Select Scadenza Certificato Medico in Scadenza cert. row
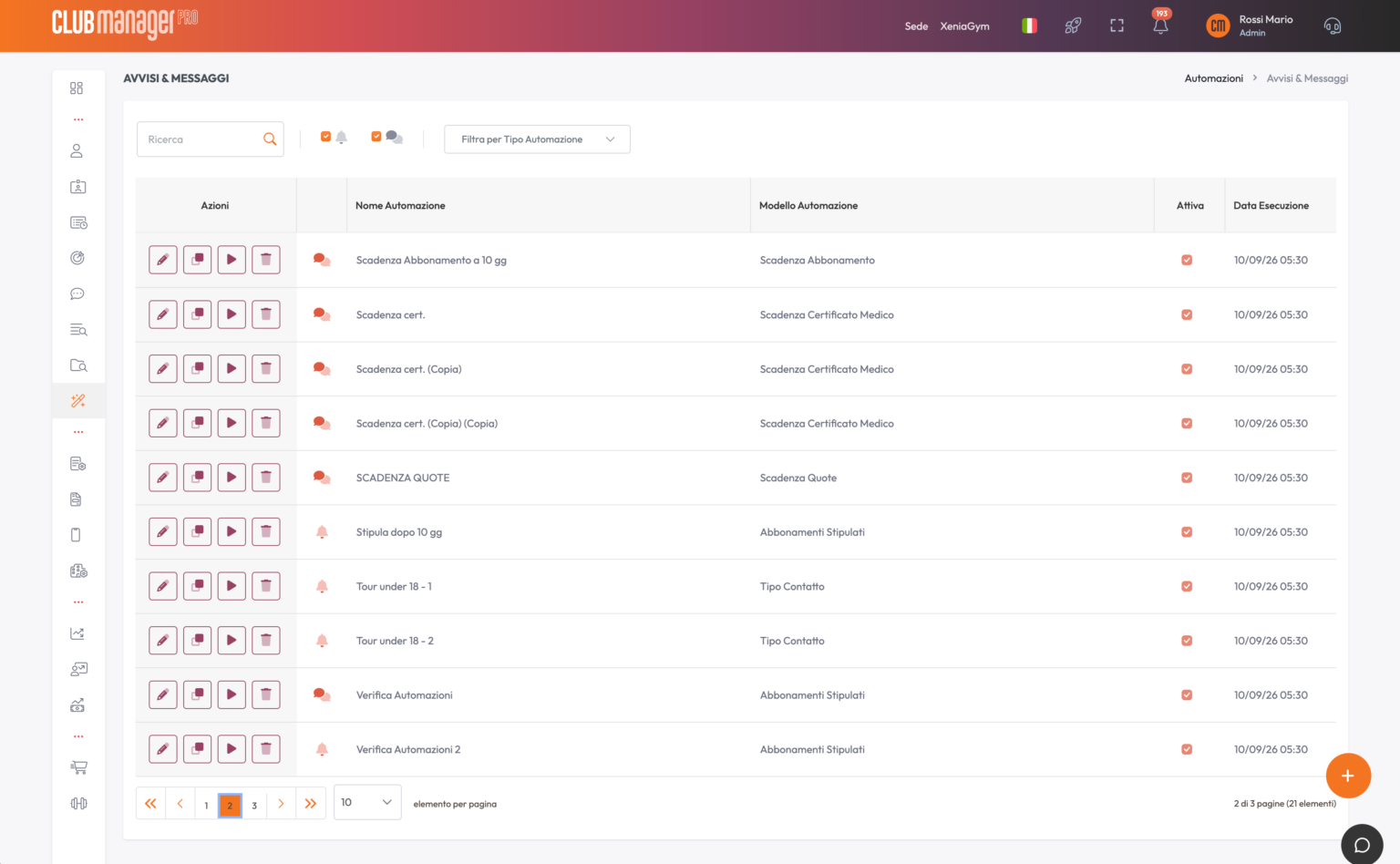Viewport: 1400px width, 864px height. 827,314
